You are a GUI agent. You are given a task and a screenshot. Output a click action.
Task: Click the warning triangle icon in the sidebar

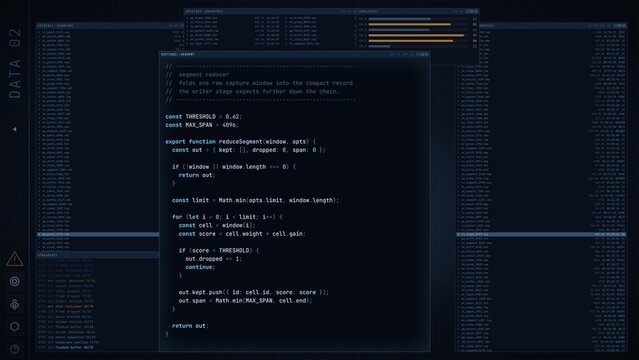[14, 258]
